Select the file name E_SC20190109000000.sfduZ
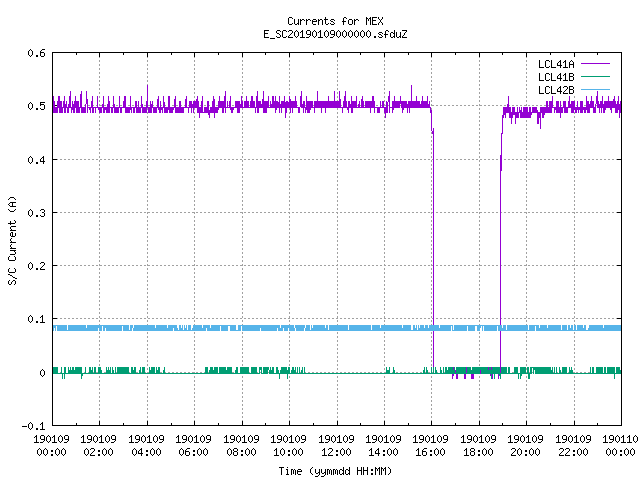 coord(335,34)
